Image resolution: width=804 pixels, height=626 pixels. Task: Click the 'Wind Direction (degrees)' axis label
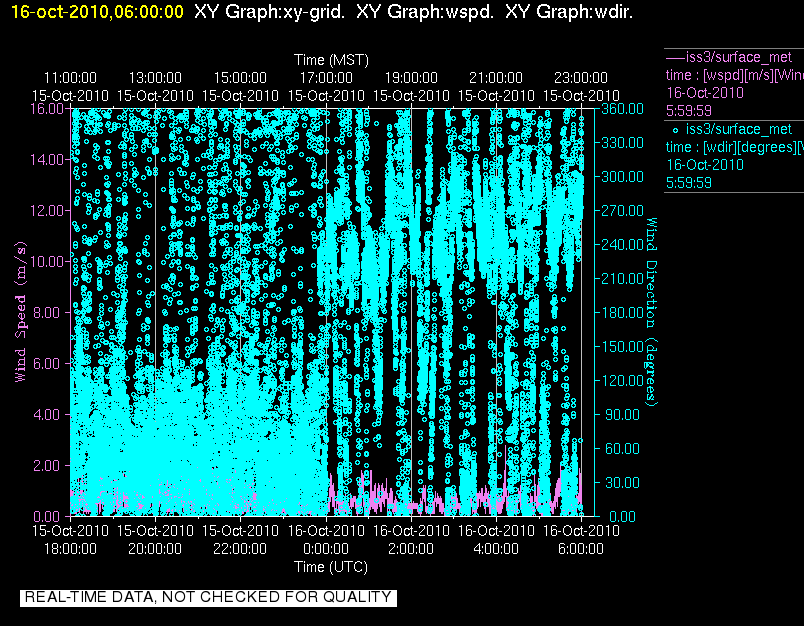pos(651,312)
